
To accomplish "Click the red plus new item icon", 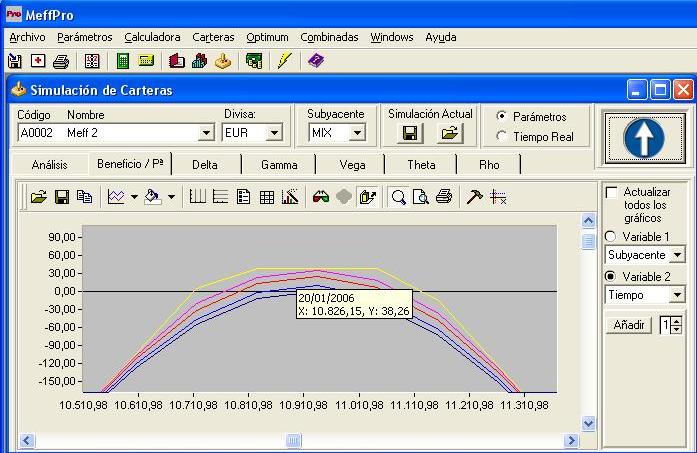I will 38,61.
